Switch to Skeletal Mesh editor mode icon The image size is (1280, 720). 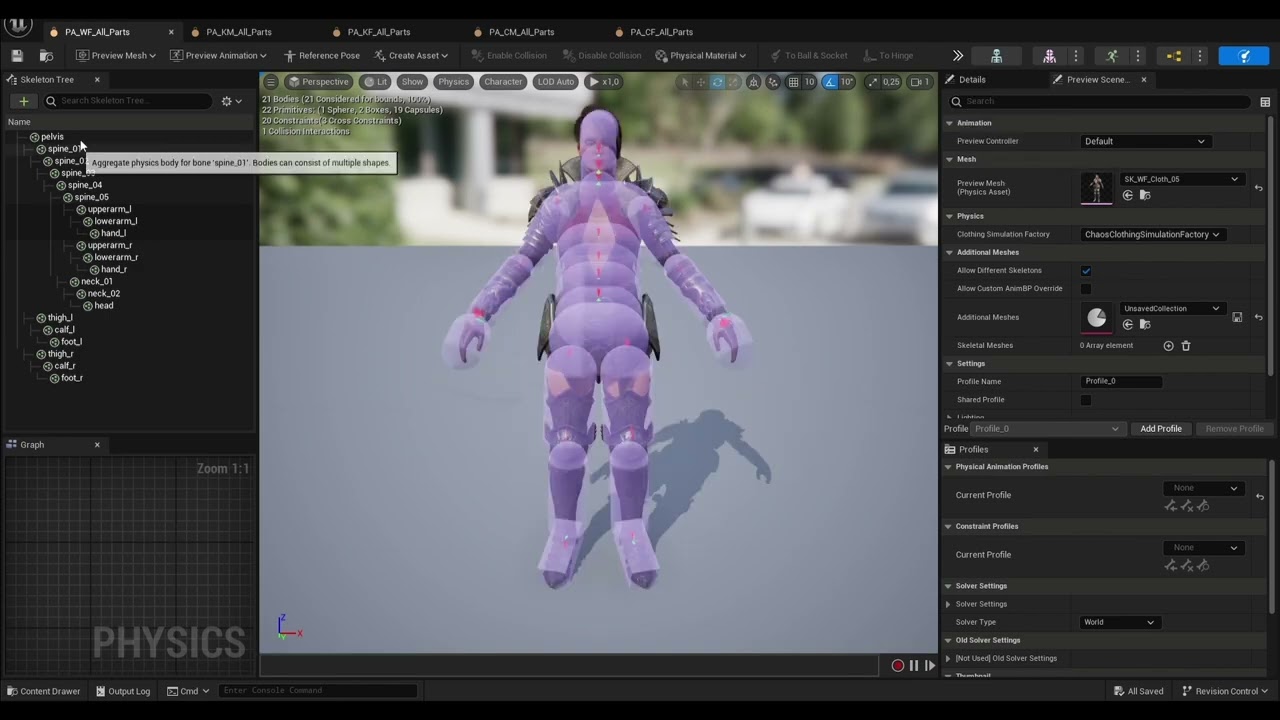click(1049, 56)
